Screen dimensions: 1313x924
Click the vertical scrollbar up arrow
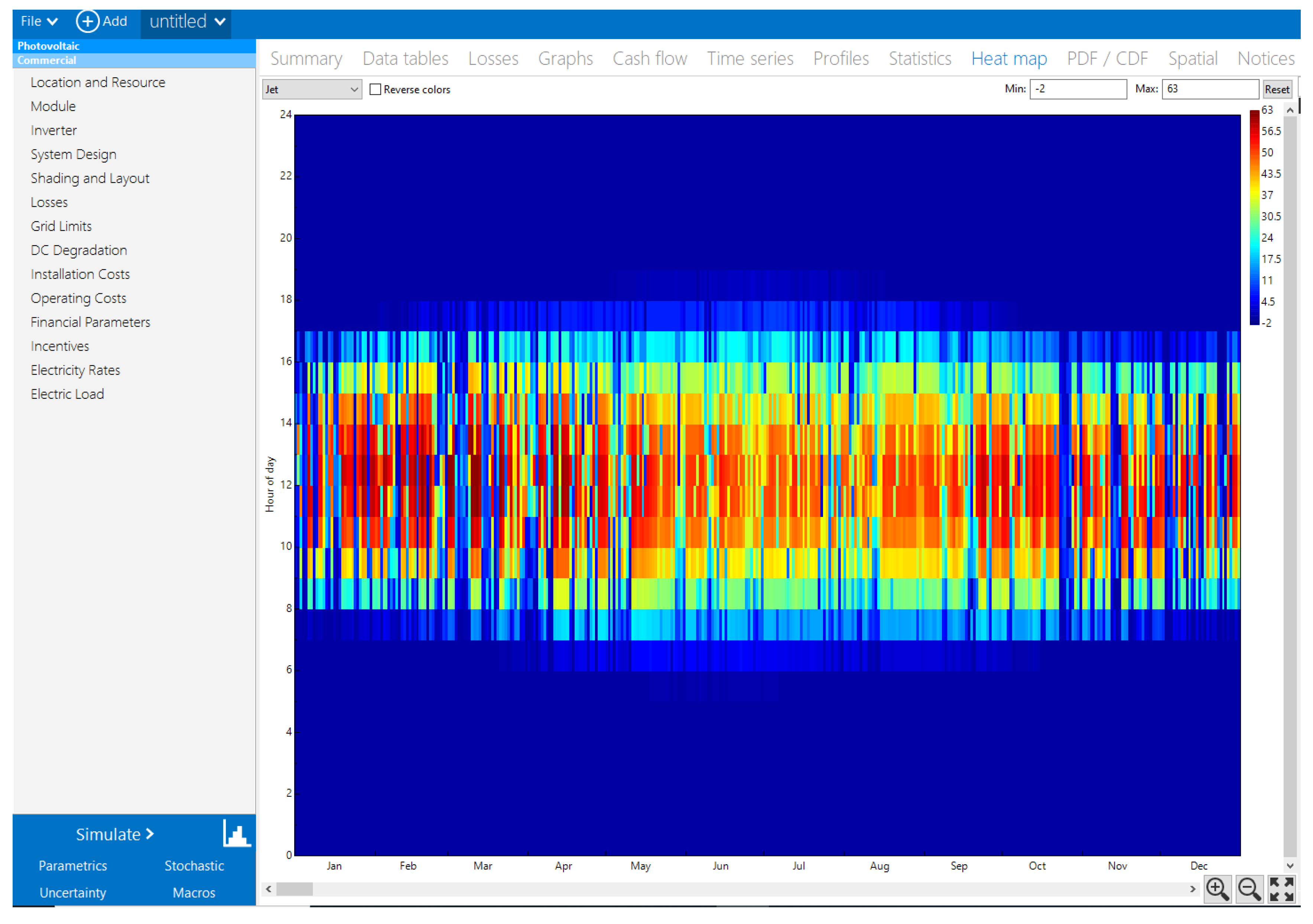(1290, 110)
